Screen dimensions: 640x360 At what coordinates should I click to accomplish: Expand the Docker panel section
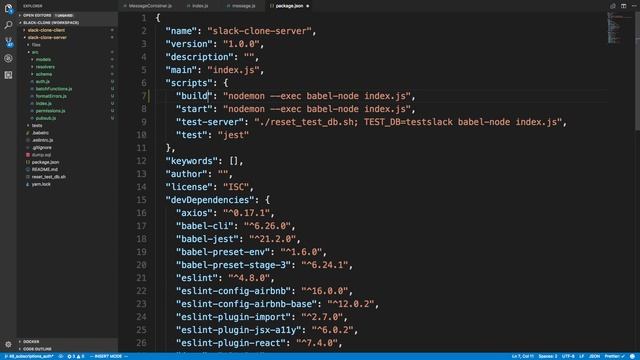67,342
